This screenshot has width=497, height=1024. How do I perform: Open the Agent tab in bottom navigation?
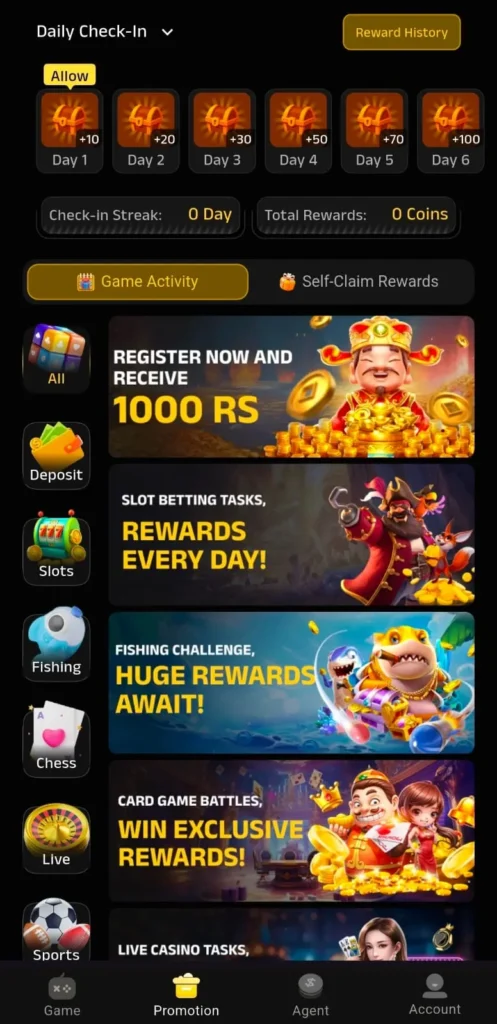tap(310, 997)
